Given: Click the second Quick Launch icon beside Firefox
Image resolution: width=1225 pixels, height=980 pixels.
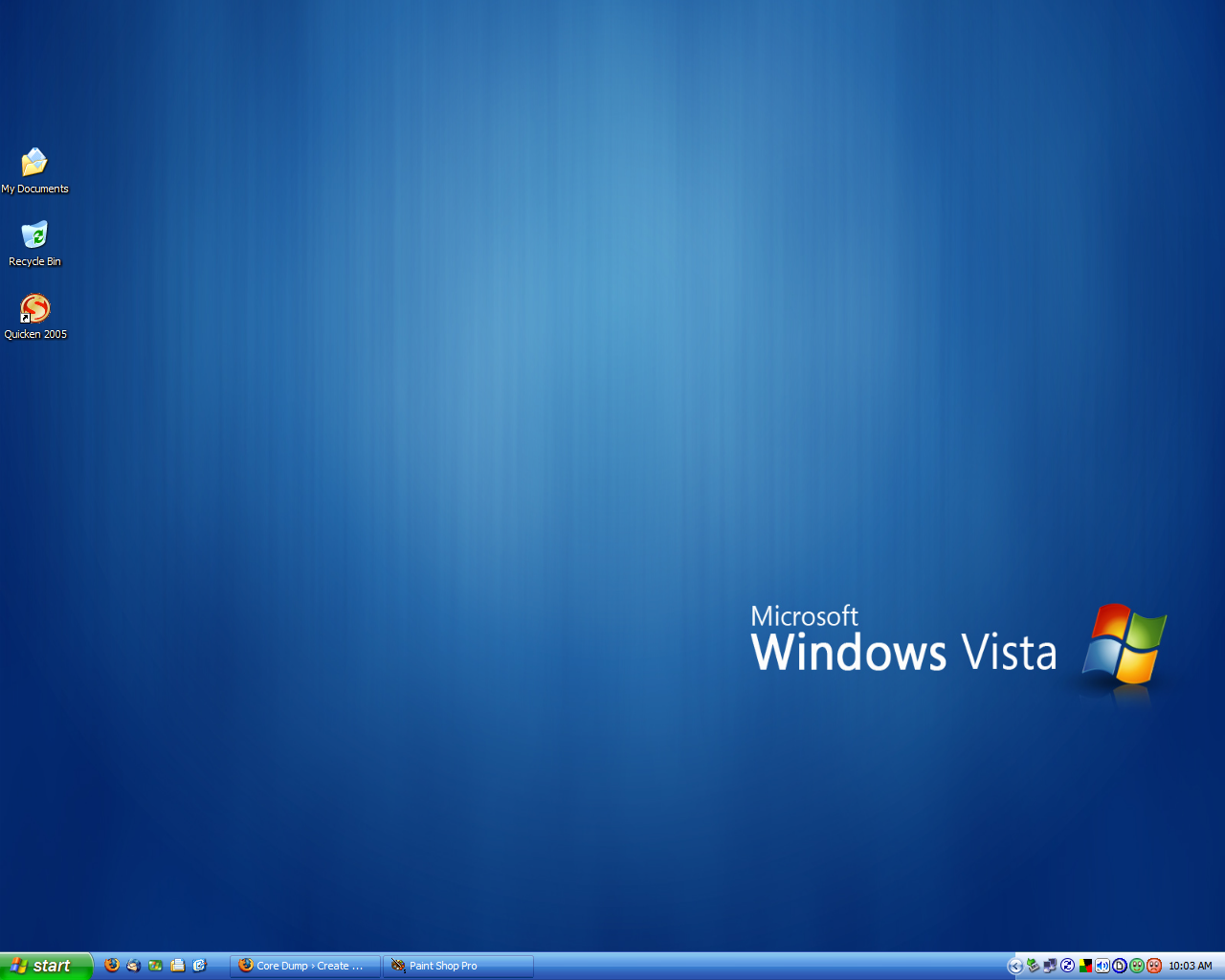Looking at the screenshot, I should click(x=134, y=966).
